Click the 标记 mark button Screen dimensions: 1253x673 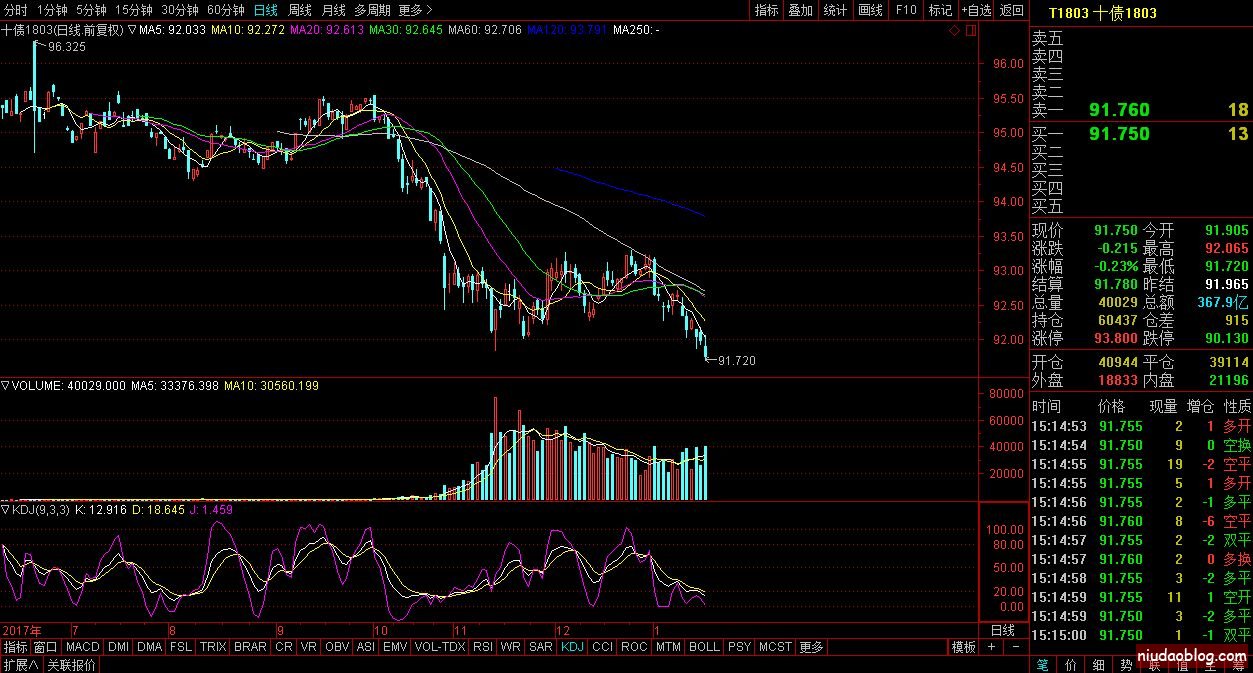[940, 10]
